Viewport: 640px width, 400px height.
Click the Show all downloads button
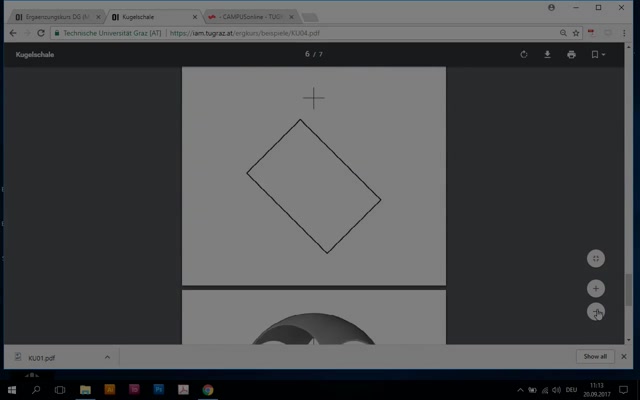click(595, 356)
